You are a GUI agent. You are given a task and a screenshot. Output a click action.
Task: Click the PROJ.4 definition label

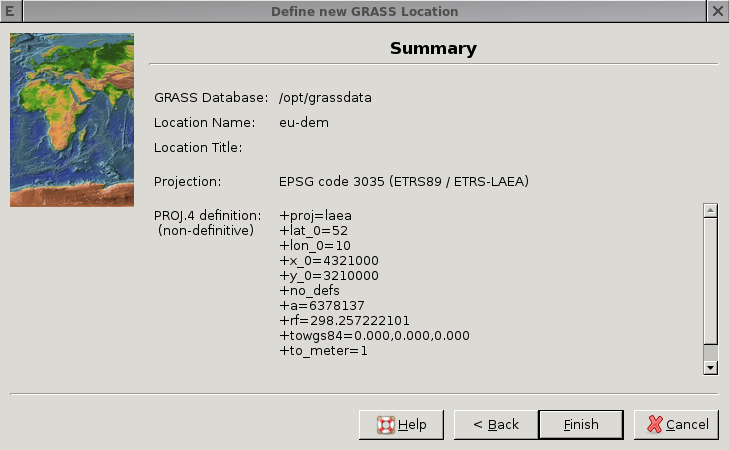[x=207, y=216]
